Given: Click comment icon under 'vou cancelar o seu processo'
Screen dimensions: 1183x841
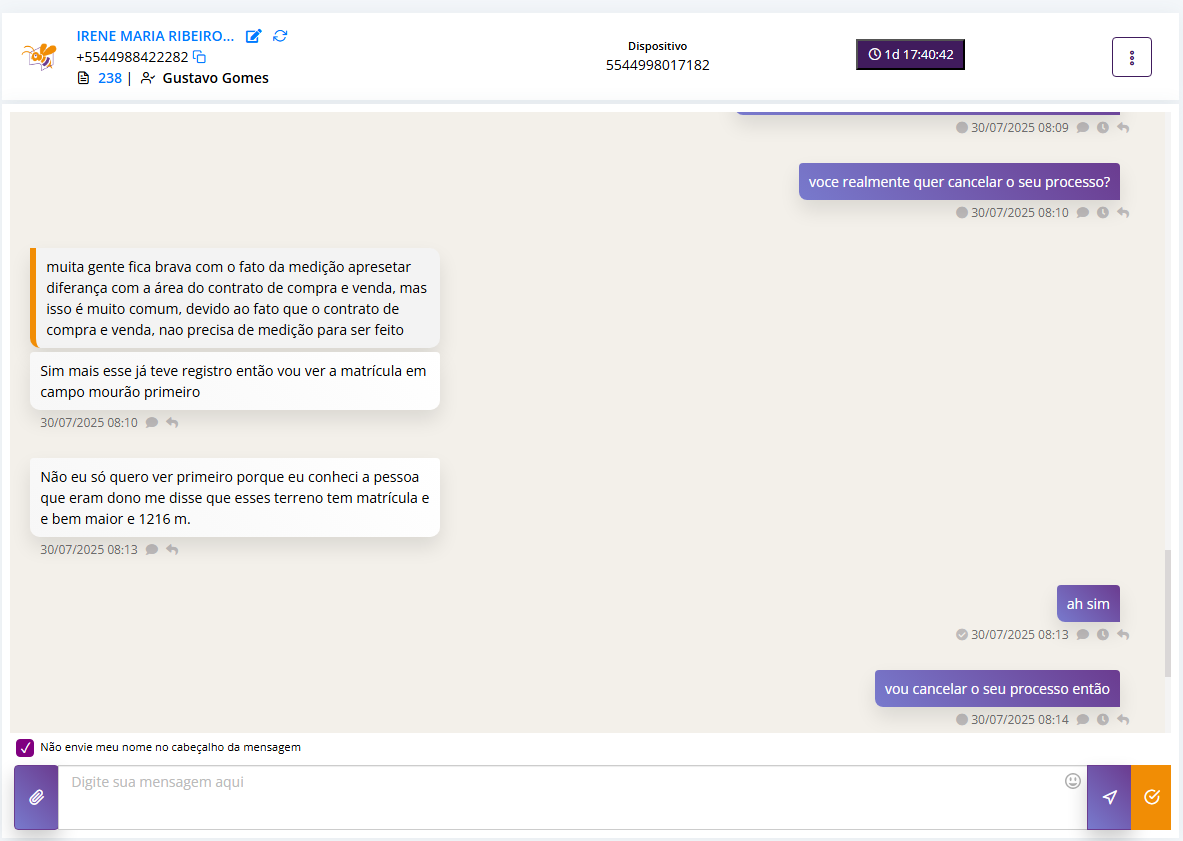Looking at the screenshot, I should 1083,720.
